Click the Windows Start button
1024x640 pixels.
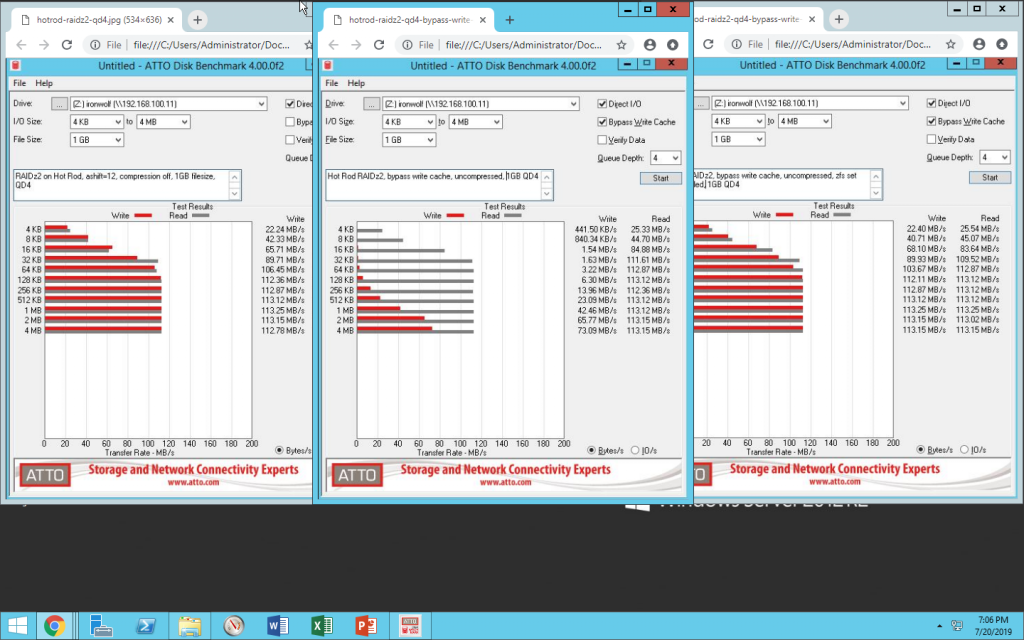click(18, 626)
